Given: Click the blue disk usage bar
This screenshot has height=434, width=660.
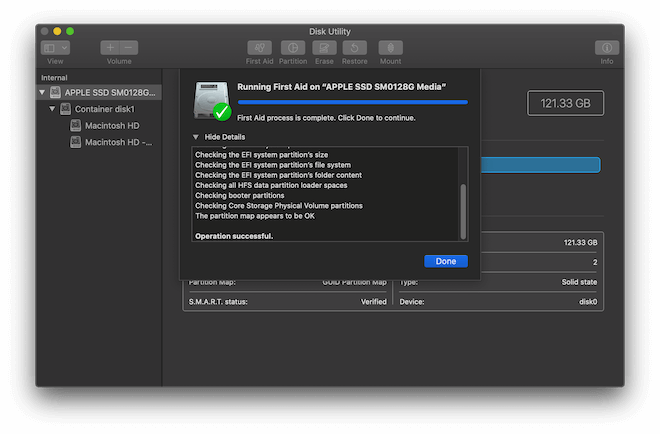Looking at the screenshot, I should [x=540, y=165].
